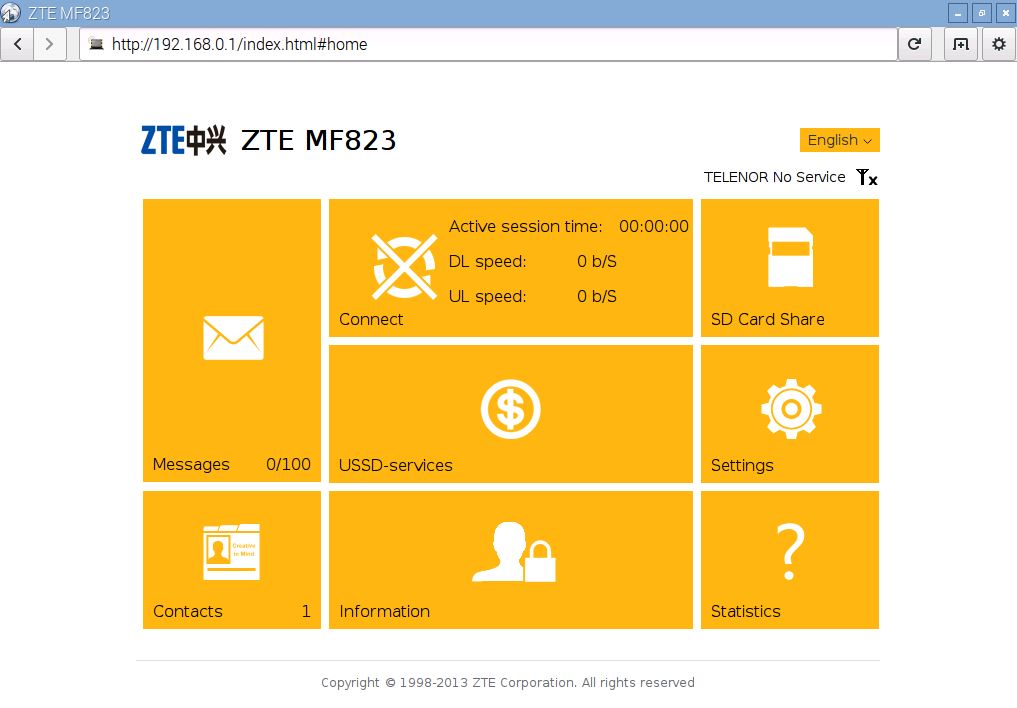Click browser app icon in title bar
This screenshot has width=1017, height=708.
pos(11,12)
